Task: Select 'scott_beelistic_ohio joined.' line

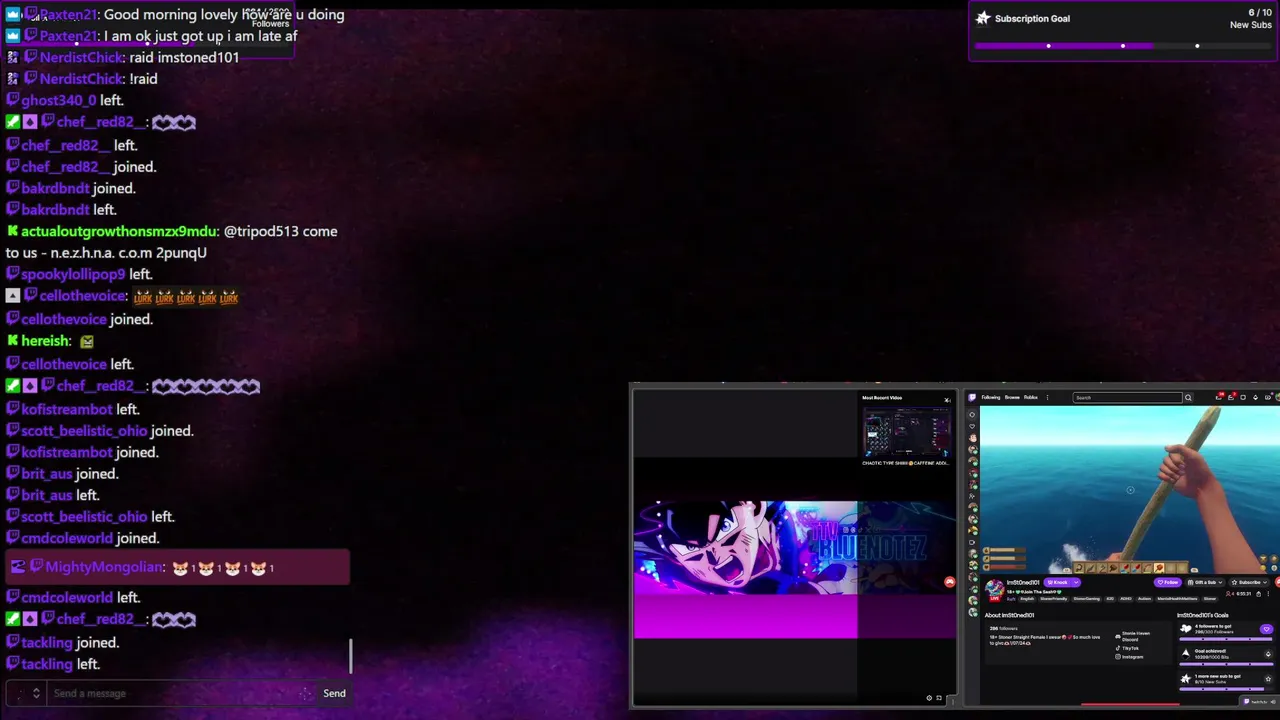Action: (x=100, y=431)
